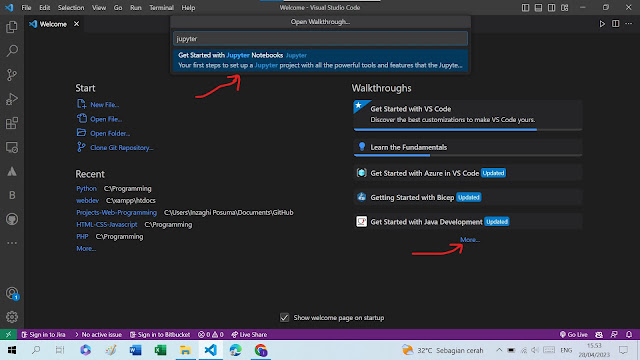Open recent webdev folder
Screen dimensions: 640x360
click(87, 200)
